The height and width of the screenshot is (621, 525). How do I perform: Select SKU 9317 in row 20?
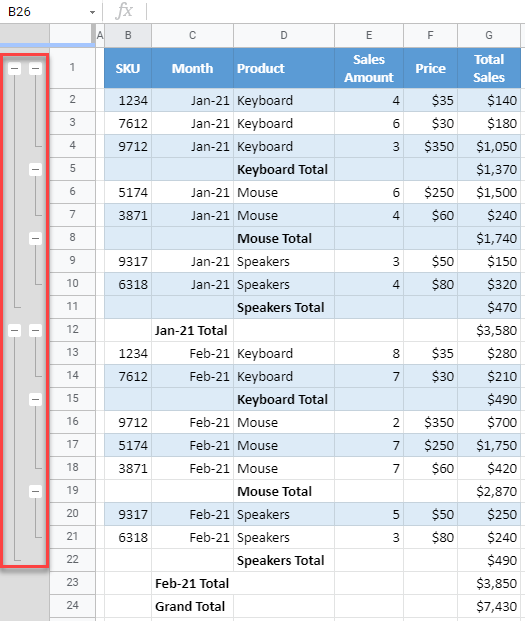(x=128, y=514)
